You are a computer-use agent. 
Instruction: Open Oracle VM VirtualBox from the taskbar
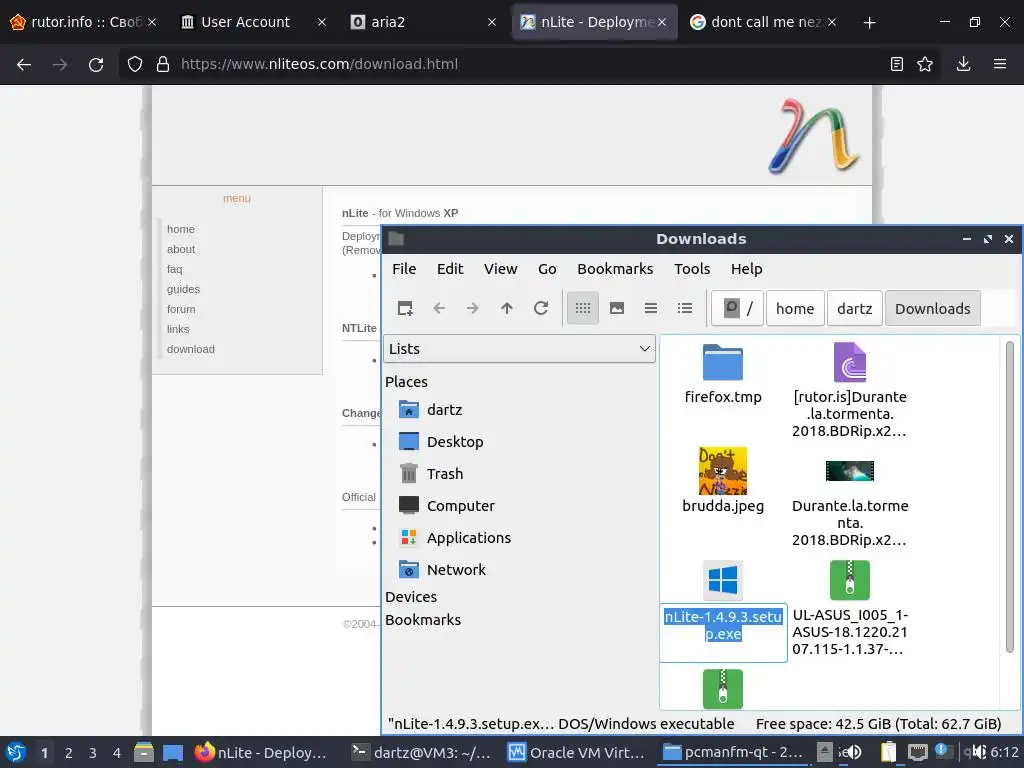[x=577, y=753]
